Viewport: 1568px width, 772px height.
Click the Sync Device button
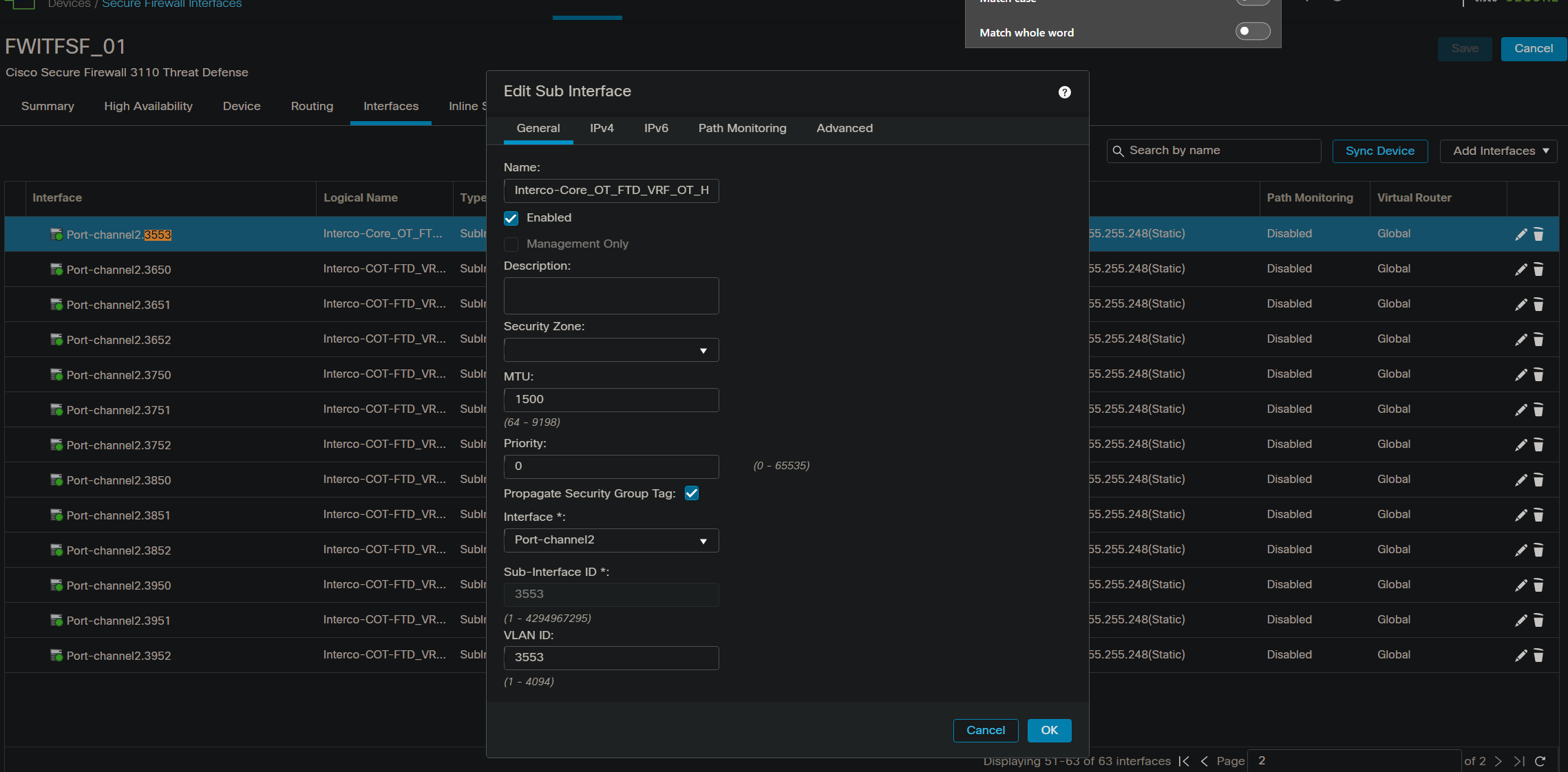click(1380, 151)
